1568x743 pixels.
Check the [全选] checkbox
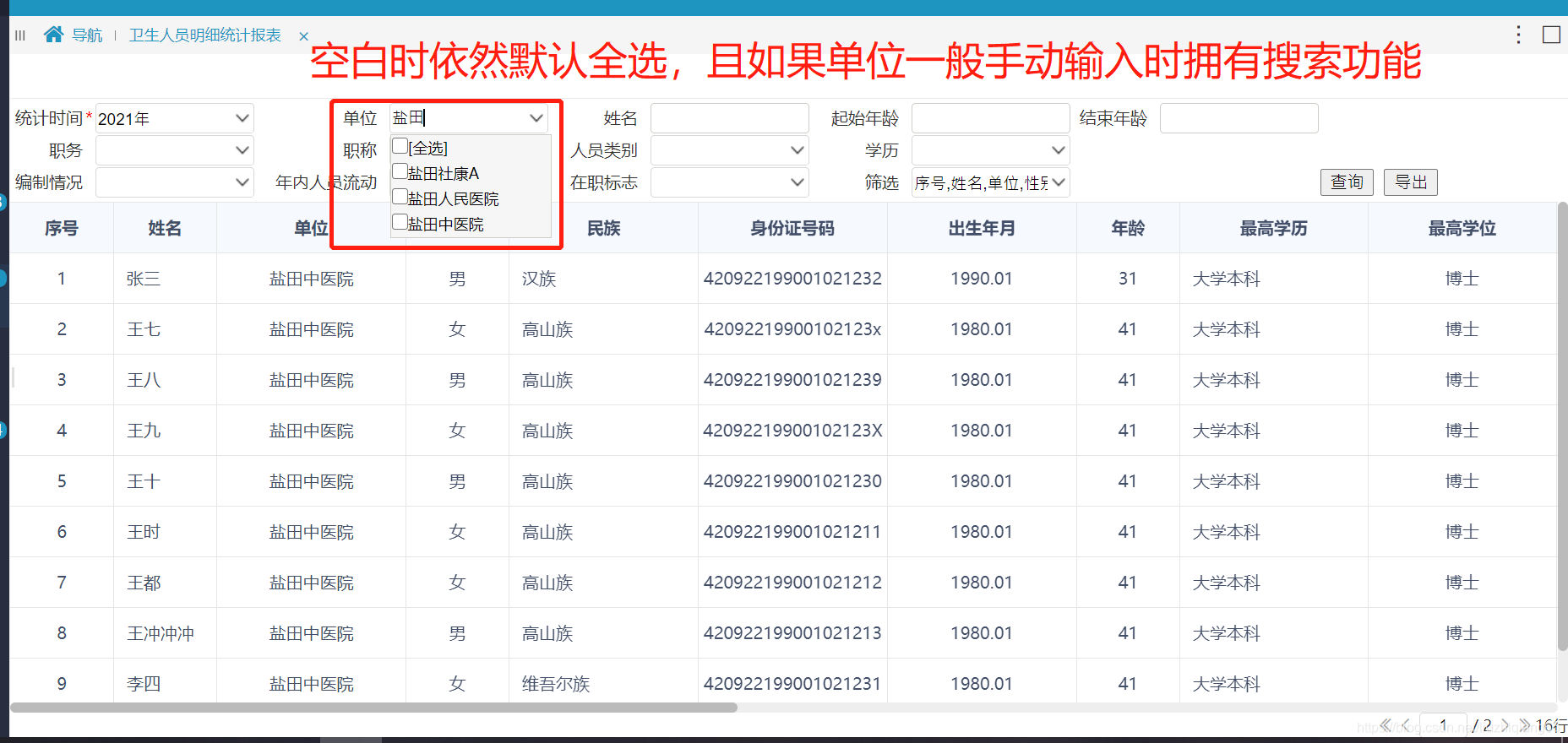[x=400, y=147]
